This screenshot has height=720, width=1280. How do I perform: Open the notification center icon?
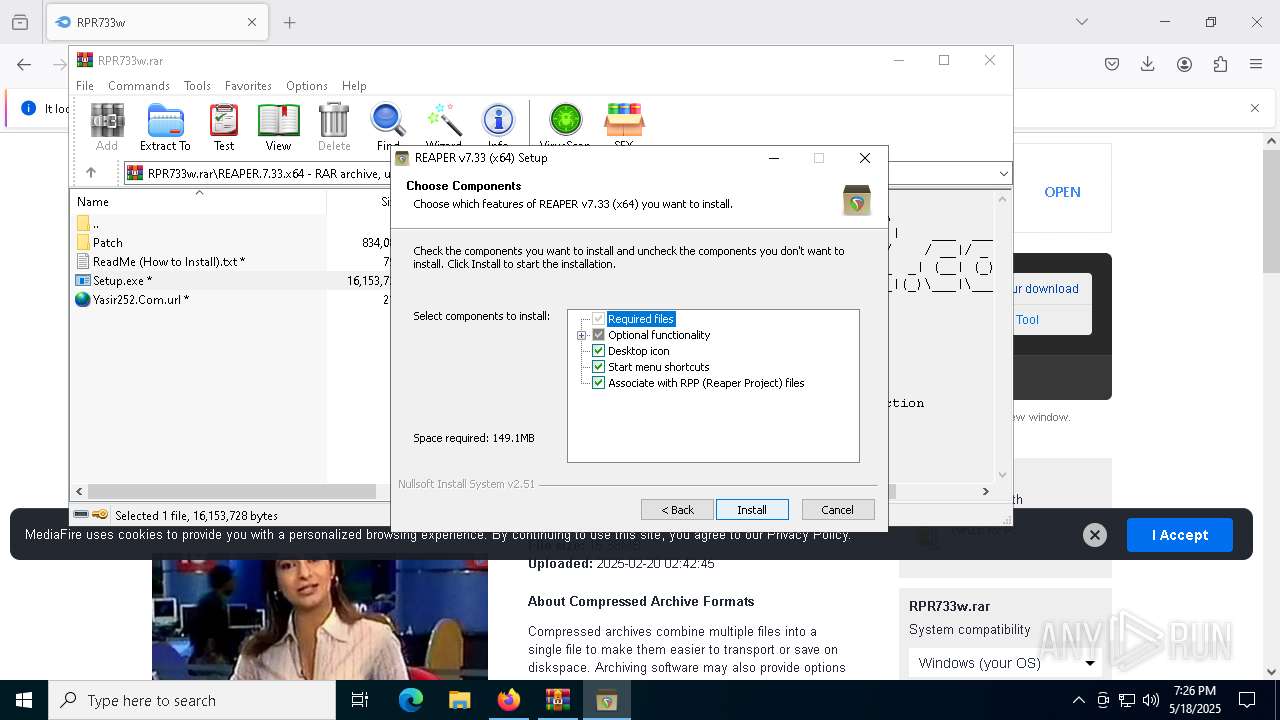[1247, 700]
